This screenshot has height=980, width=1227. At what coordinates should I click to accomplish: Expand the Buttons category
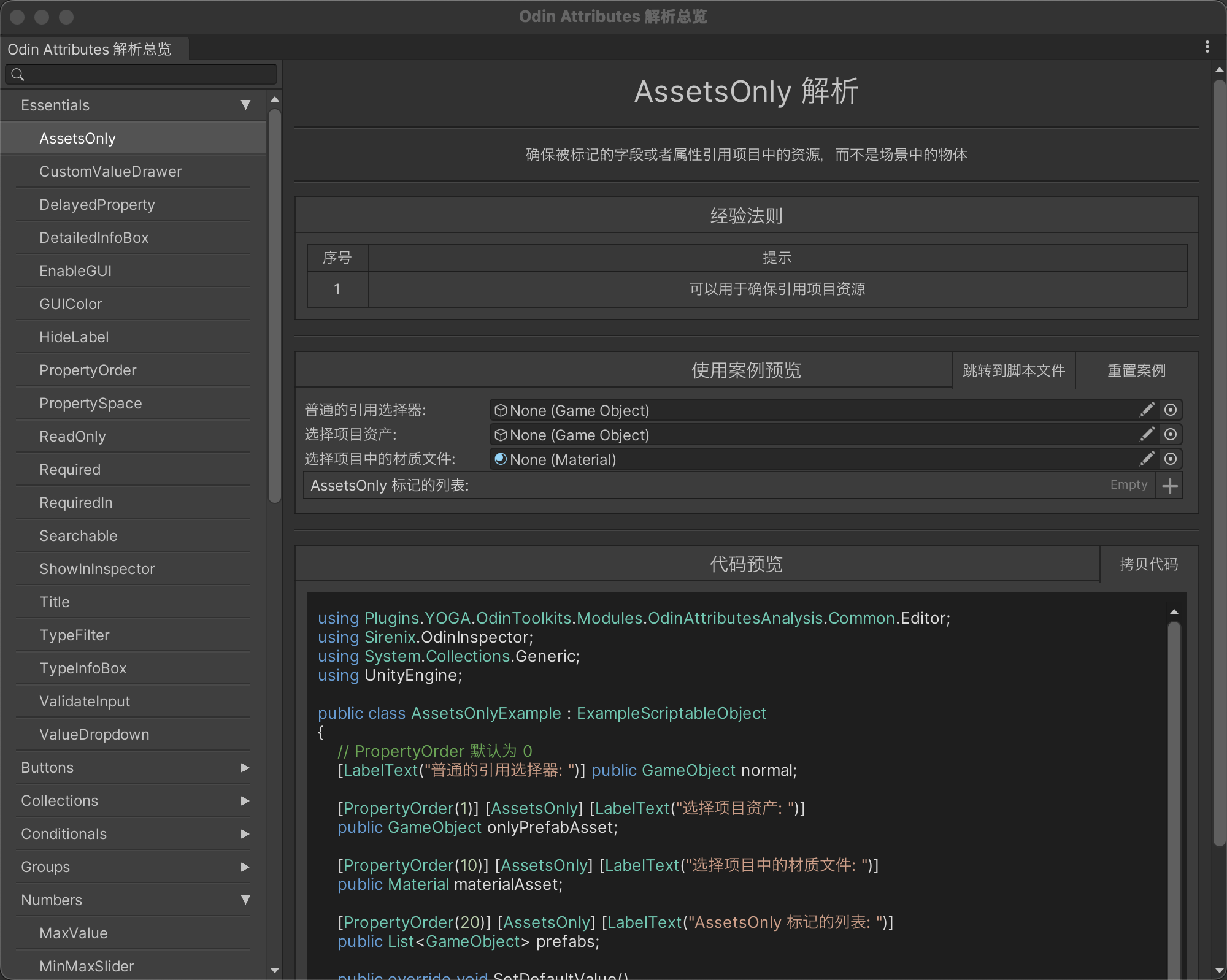coord(245,768)
